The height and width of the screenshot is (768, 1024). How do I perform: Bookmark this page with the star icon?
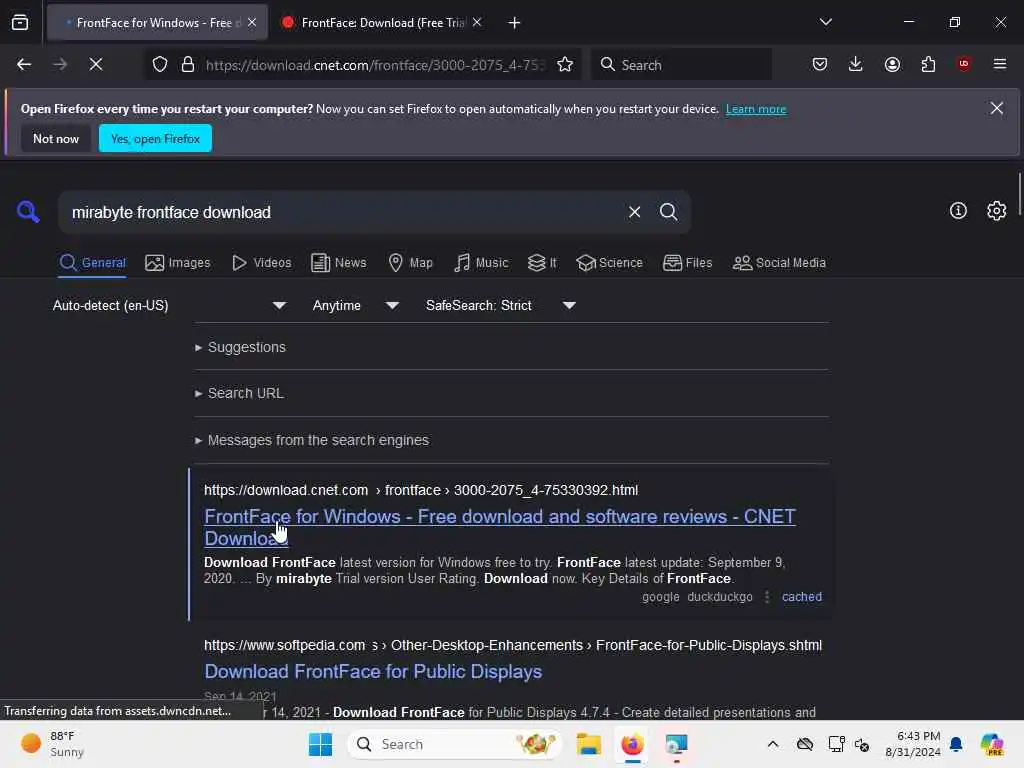click(x=565, y=64)
